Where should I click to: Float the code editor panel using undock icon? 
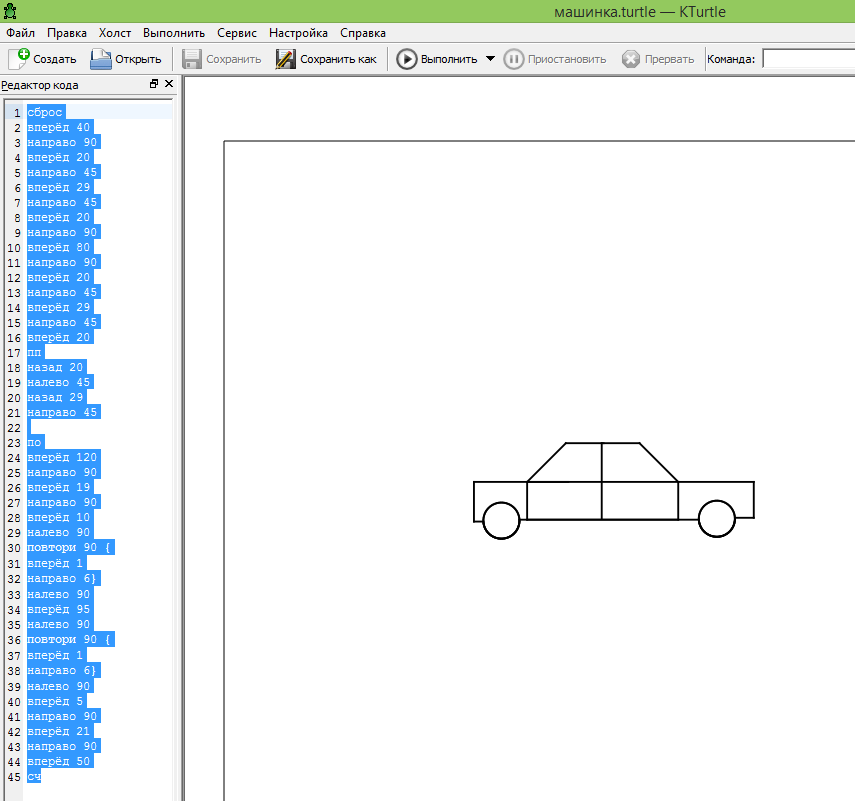(154, 85)
